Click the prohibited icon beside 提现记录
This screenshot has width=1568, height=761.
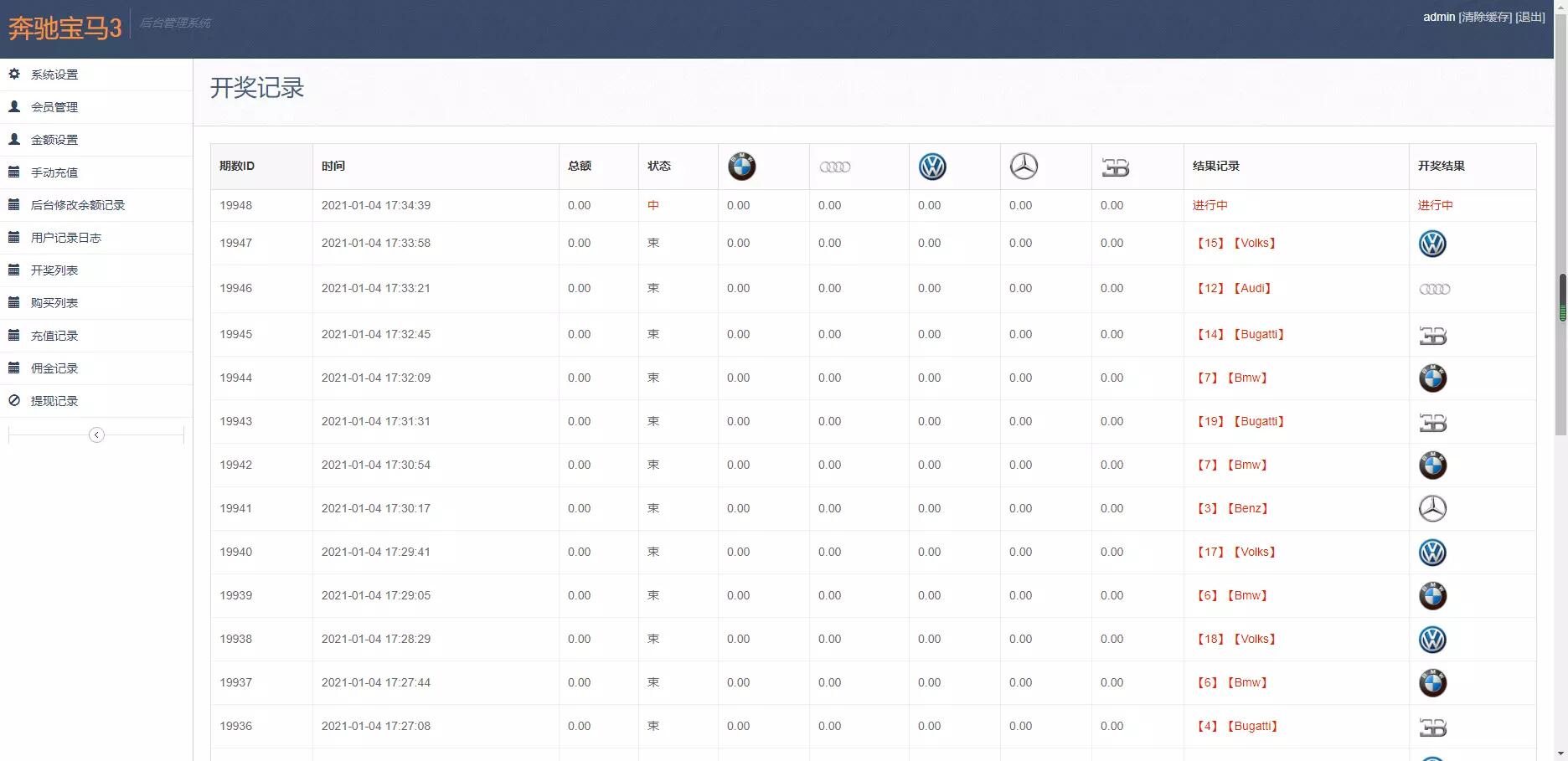click(x=14, y=401)
